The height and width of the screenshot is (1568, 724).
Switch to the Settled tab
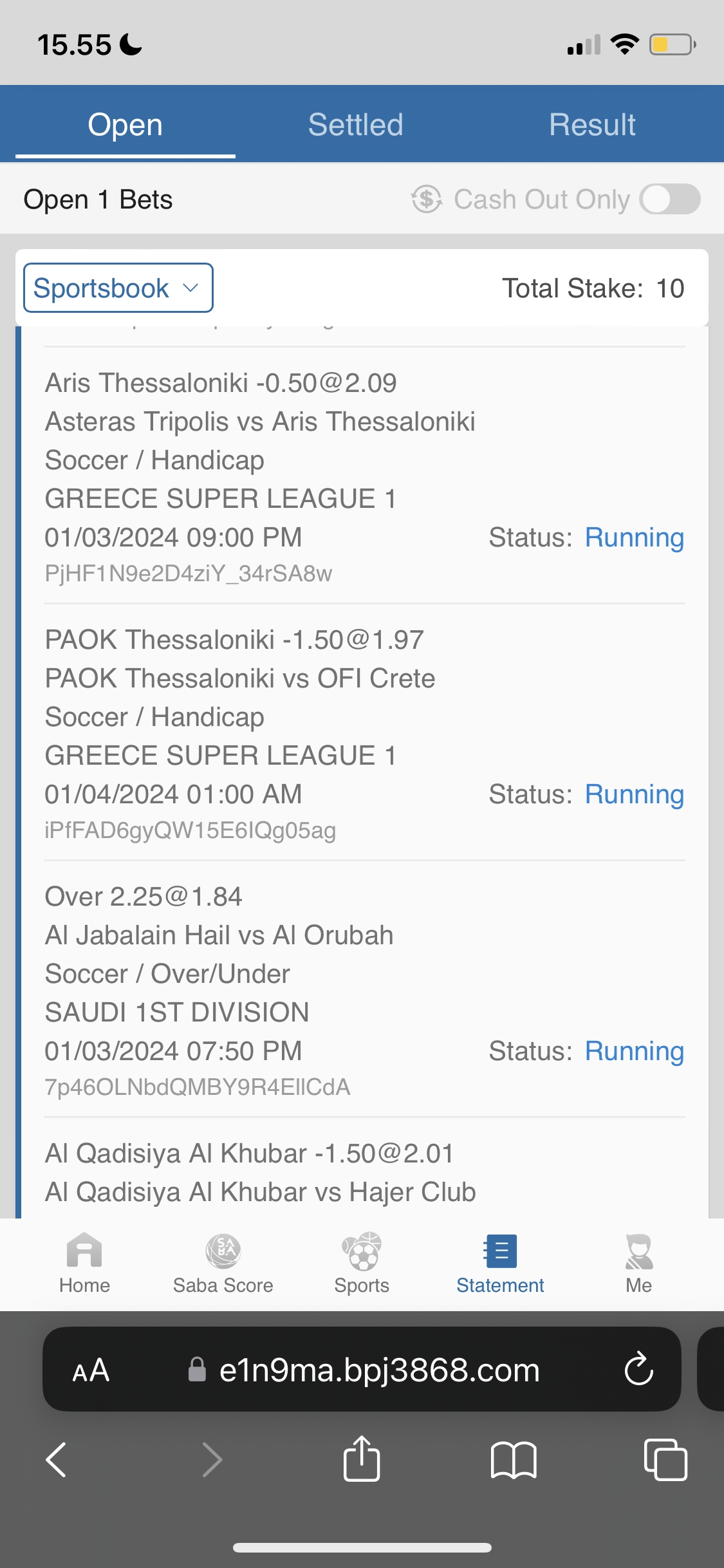355,124
